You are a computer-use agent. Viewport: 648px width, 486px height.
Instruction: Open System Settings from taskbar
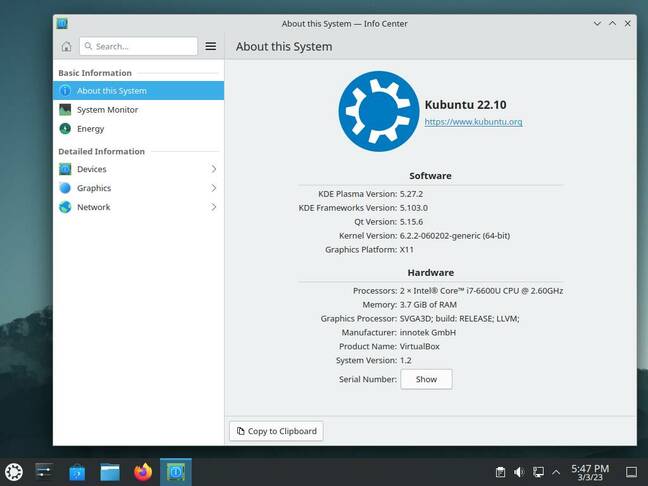pos(43,472)
